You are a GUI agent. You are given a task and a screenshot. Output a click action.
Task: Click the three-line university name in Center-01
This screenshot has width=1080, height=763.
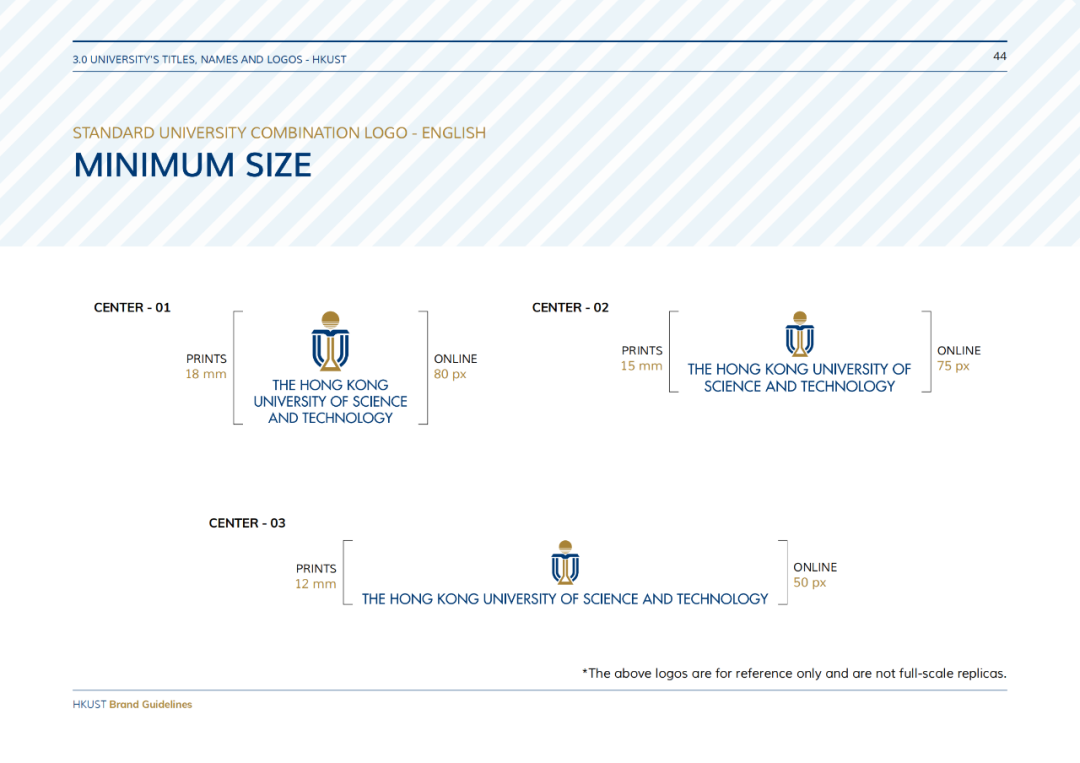click(x=331, y=401)
